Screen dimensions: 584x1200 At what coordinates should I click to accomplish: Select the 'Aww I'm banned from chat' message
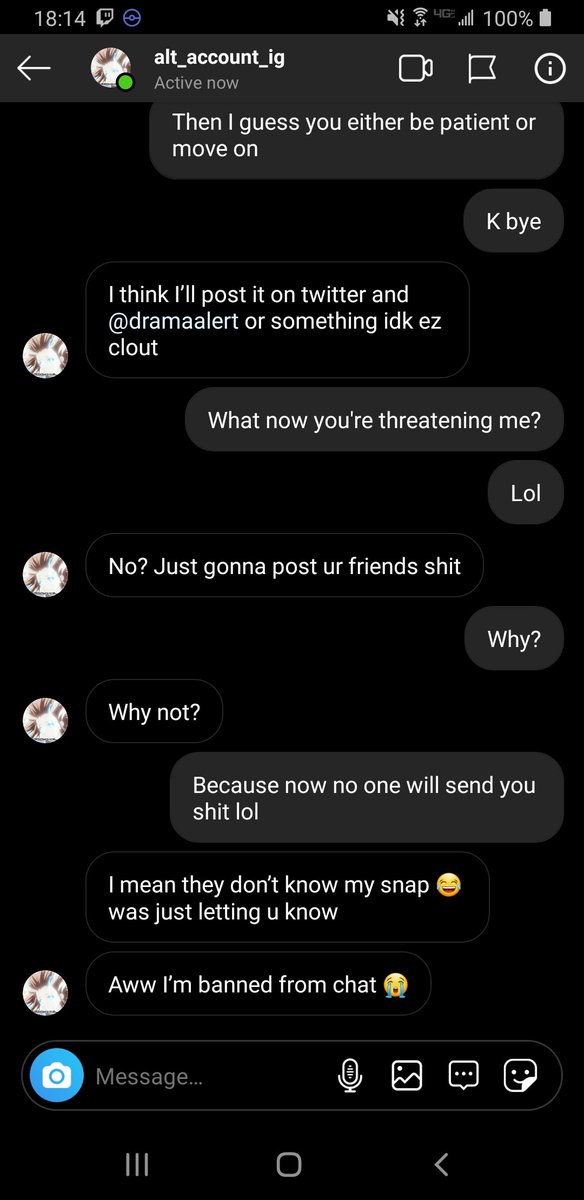[258, 984]
